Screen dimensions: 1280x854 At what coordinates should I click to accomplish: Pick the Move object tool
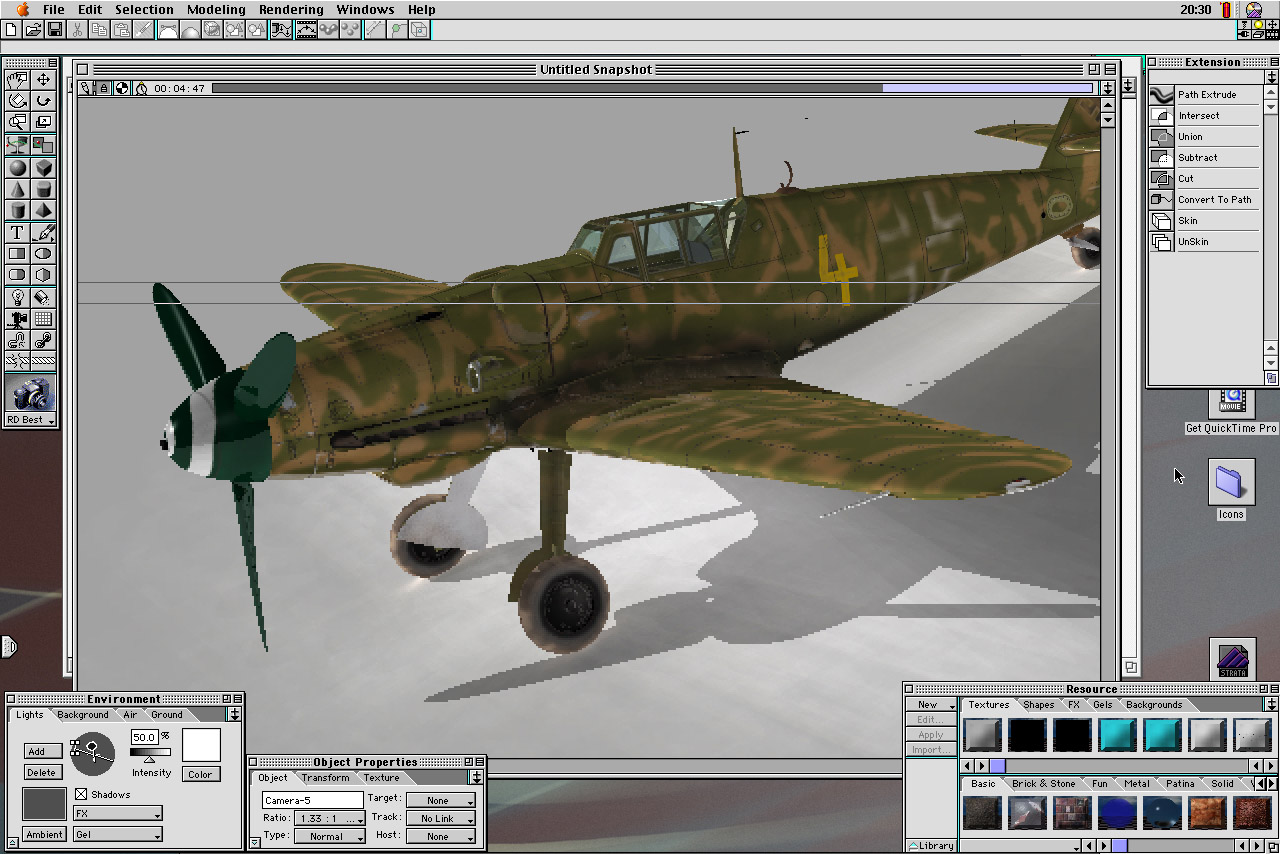coord(44,79)
